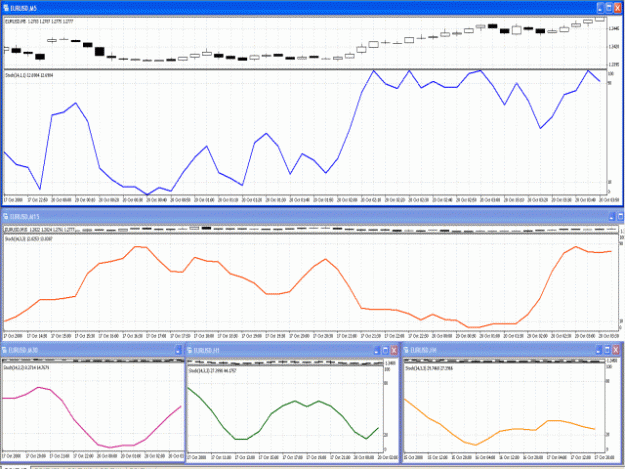Click the EURUSD,M30 window chart icon
Screen dimensions: 625x469
5,350
